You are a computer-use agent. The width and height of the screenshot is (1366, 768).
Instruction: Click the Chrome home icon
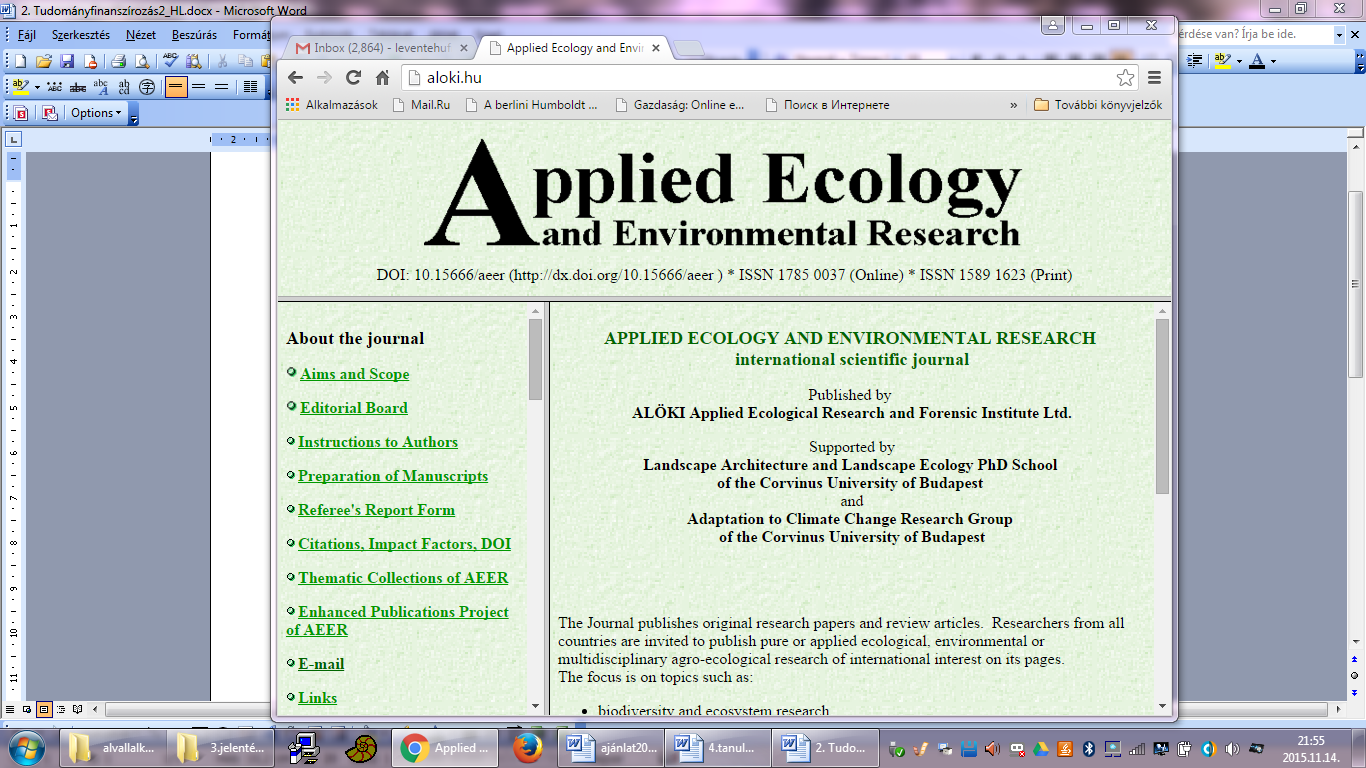[382, 78]
